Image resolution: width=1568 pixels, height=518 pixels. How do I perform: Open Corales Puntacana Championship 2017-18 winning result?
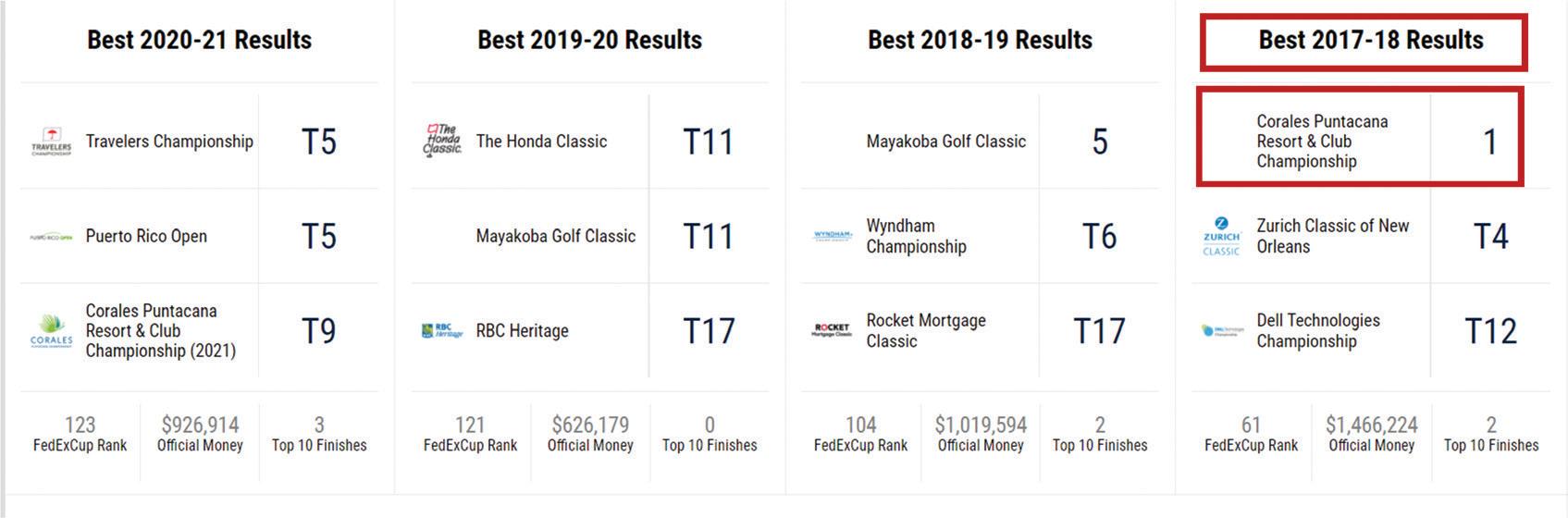click(x=1322, y=142)
